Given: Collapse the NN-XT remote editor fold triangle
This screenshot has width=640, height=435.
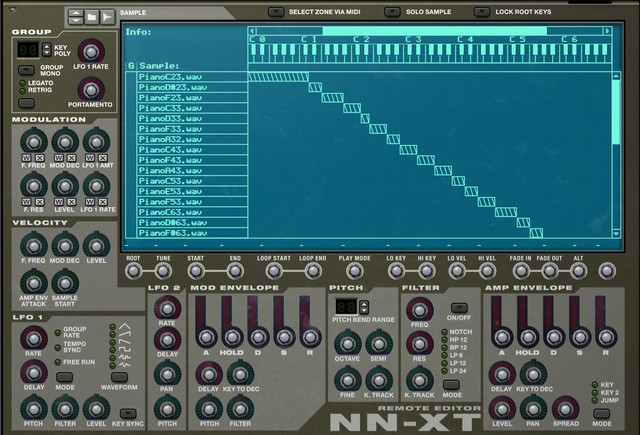Looking at the screenshot, I should pyautogui.click(x=13, y=10).
